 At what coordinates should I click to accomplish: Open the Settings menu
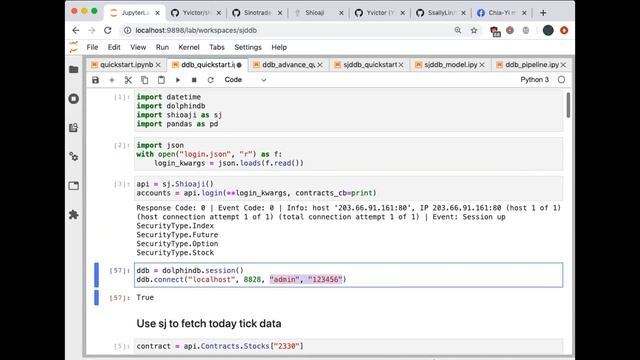click(x=248, y=47)
